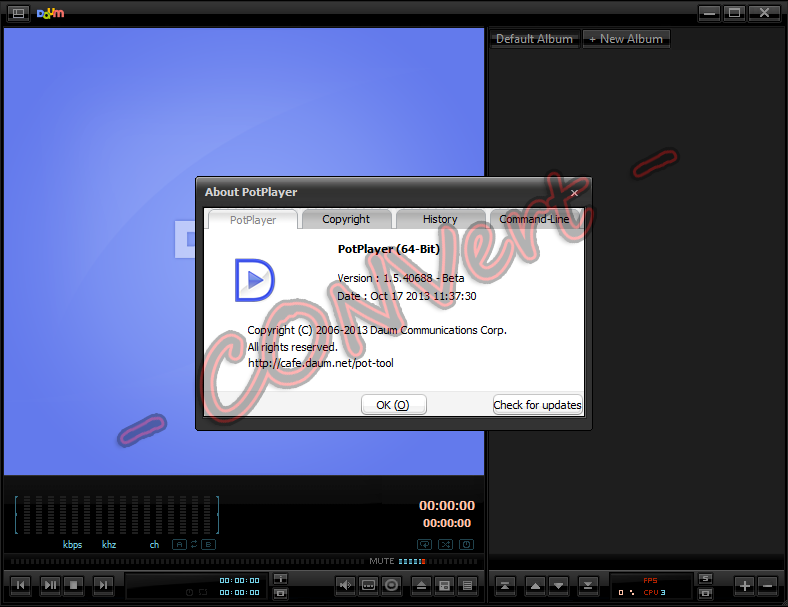Click on the playback seek bar
This screenshot has height=607, width=788.
tap(188, 561)
